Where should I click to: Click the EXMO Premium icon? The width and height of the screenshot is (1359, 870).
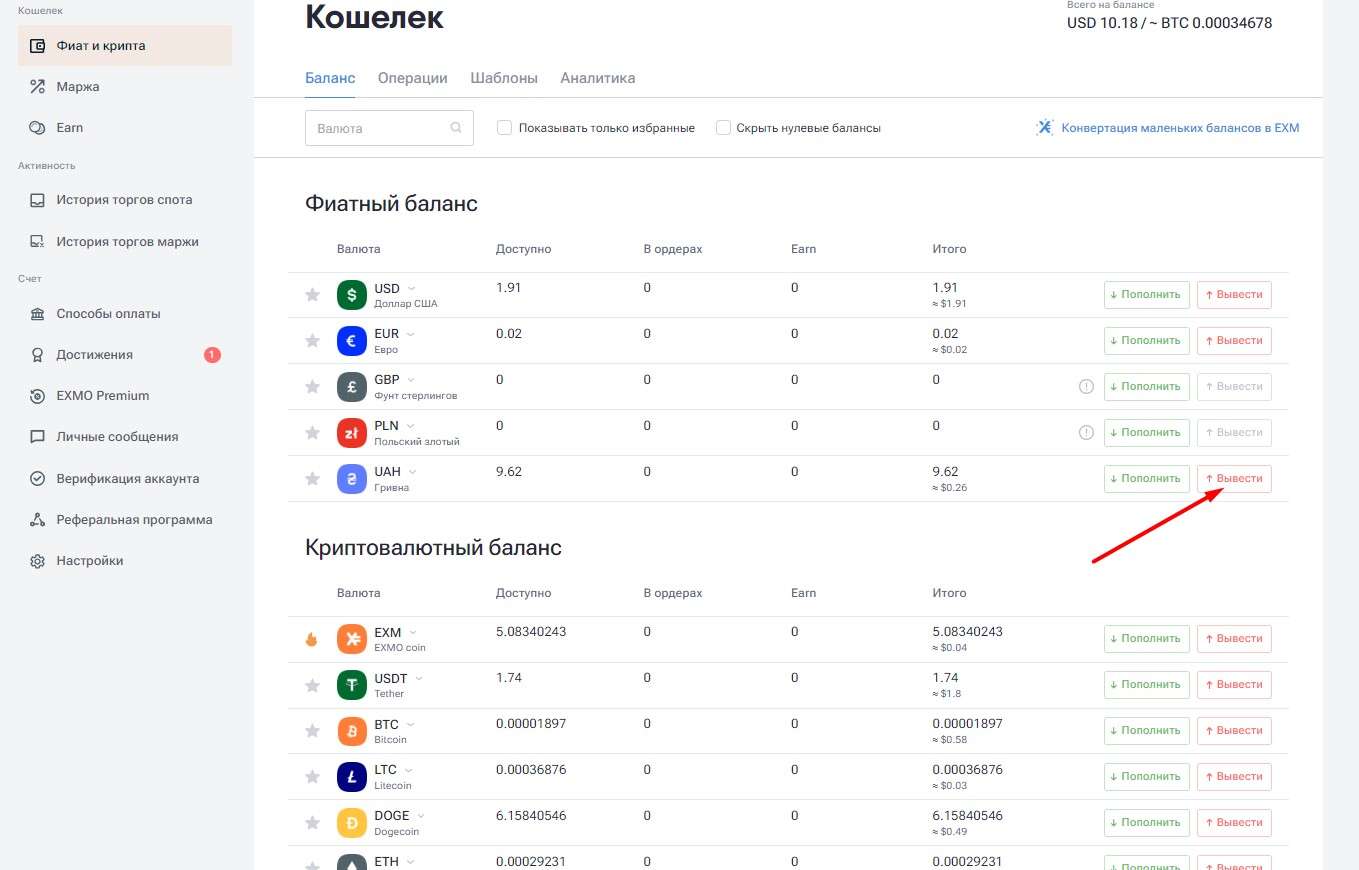pos(38,396)
